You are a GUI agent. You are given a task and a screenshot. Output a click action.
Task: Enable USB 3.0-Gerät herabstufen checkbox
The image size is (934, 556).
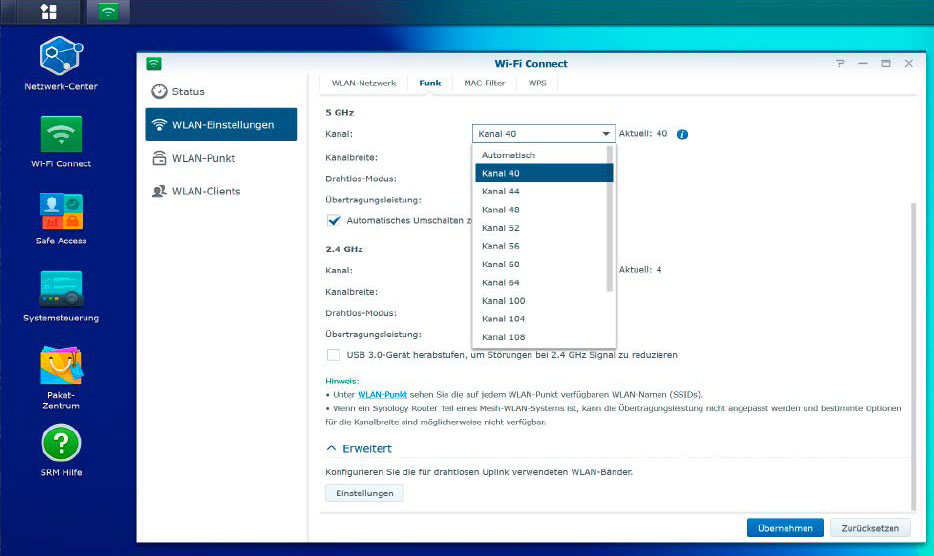point(333,355)
